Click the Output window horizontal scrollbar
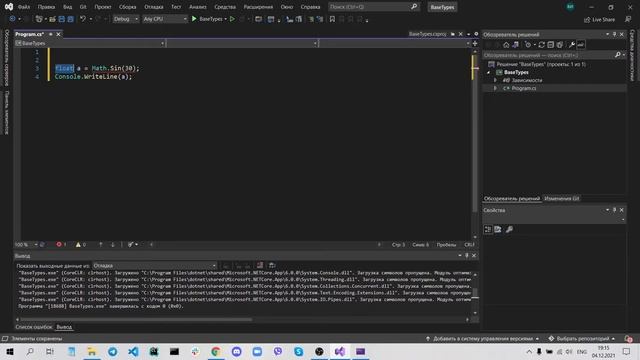Image resolution: width=640 pixels, height=360 pixels. 136,320
